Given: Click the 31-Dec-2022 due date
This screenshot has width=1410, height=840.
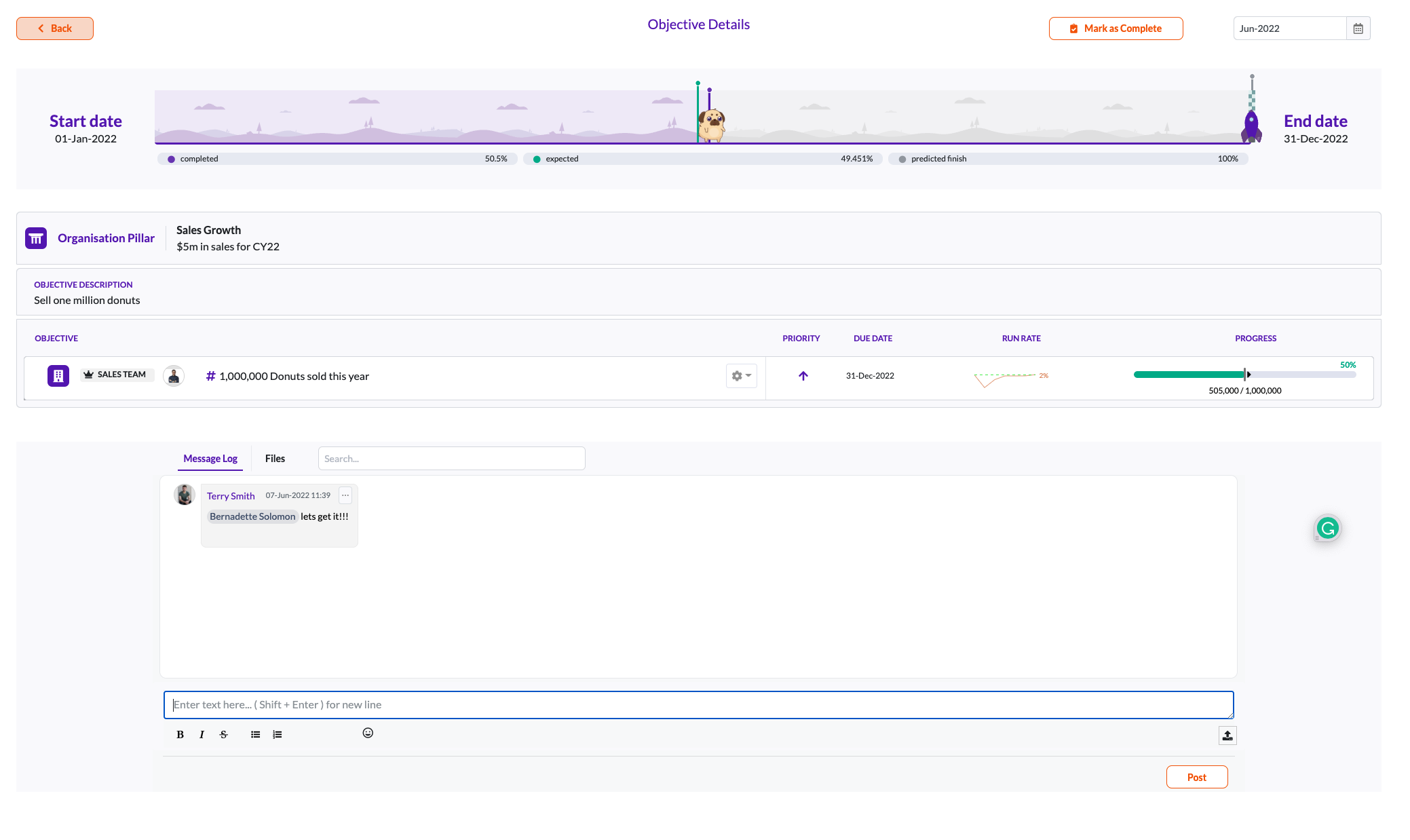Looking at the screenshot, I should pos(870,375).
